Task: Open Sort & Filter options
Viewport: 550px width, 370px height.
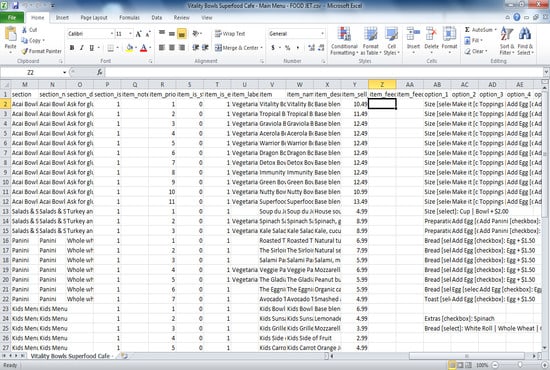Action: 507,41
